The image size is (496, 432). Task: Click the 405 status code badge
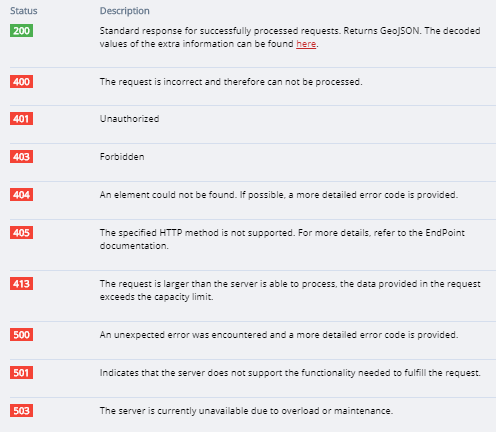click(21, 233)
